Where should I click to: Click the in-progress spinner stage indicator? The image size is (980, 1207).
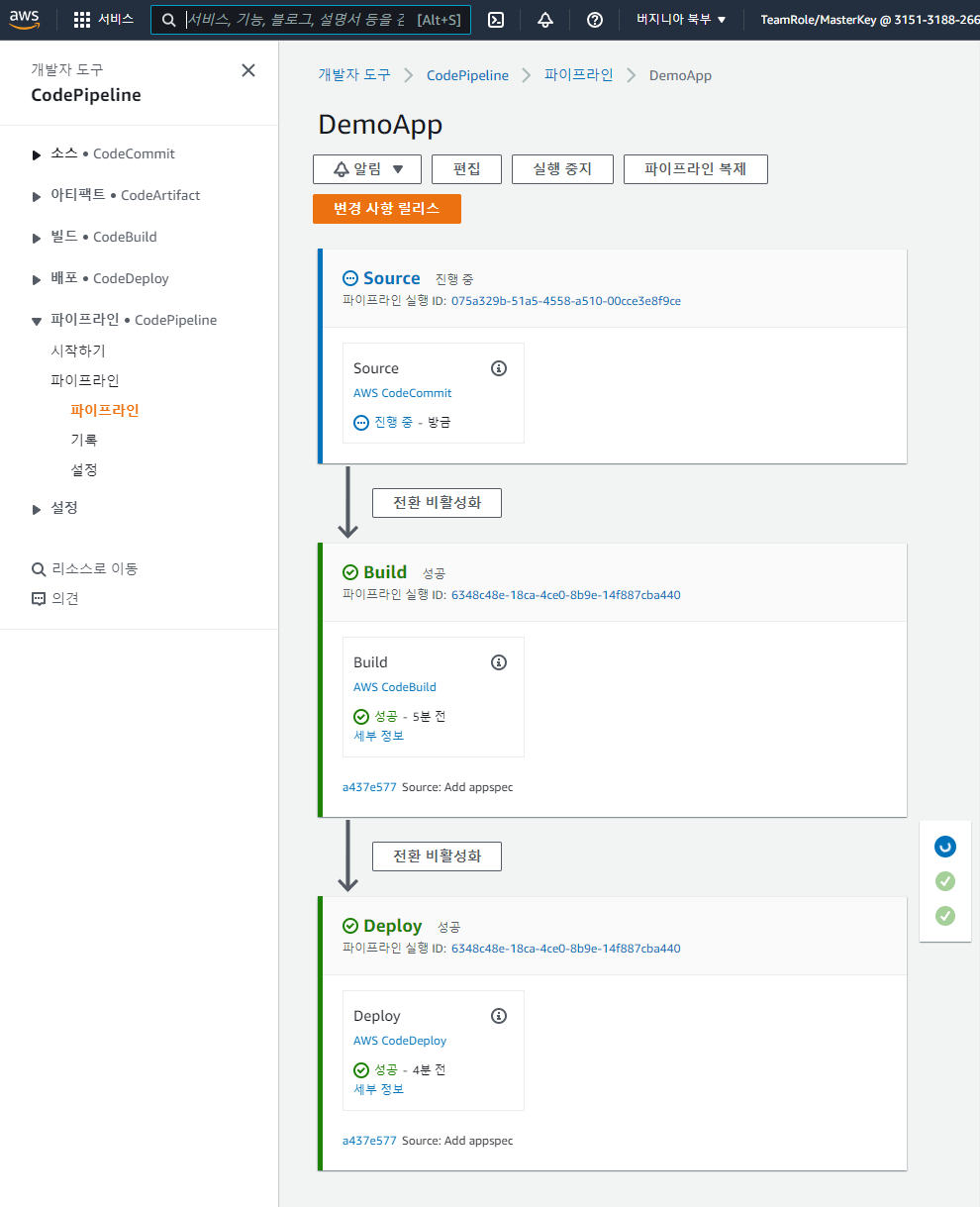point(945,847)
